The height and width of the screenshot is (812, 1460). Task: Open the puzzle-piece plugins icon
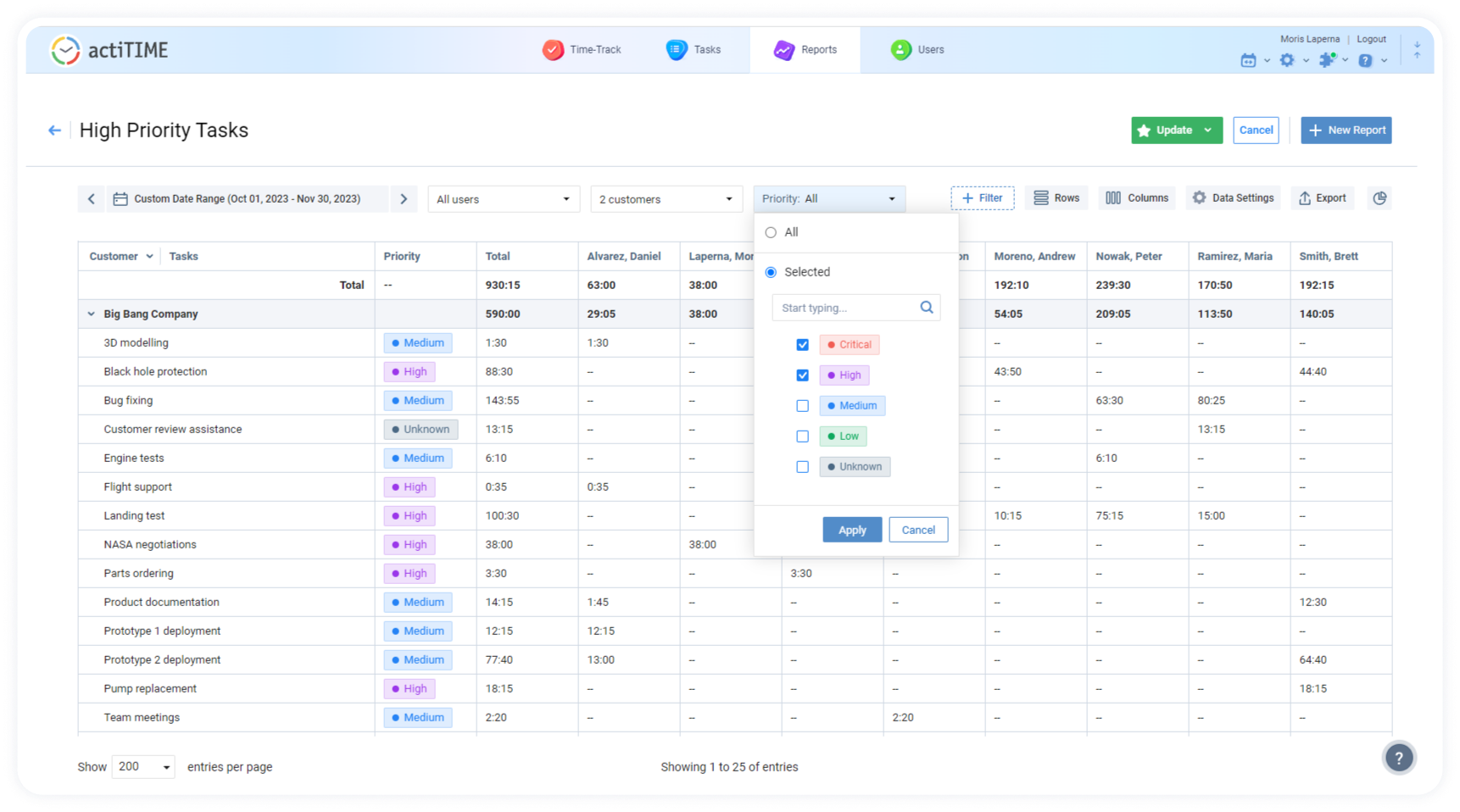click(x=1327, y=59)
